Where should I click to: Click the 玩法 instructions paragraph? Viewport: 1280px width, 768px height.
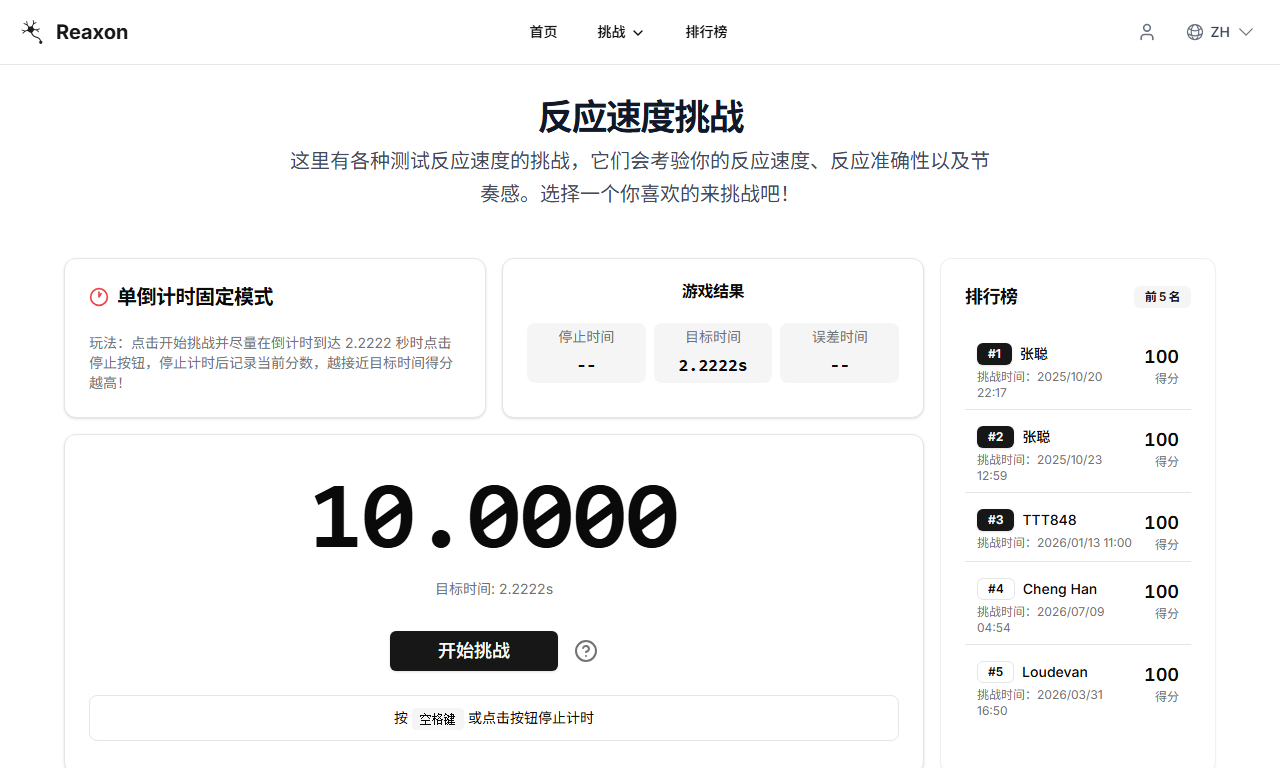point(271,362)
